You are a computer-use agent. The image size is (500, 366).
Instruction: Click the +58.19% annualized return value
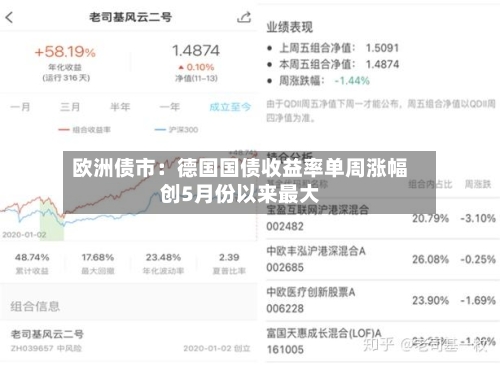click(x=65, y=52)
